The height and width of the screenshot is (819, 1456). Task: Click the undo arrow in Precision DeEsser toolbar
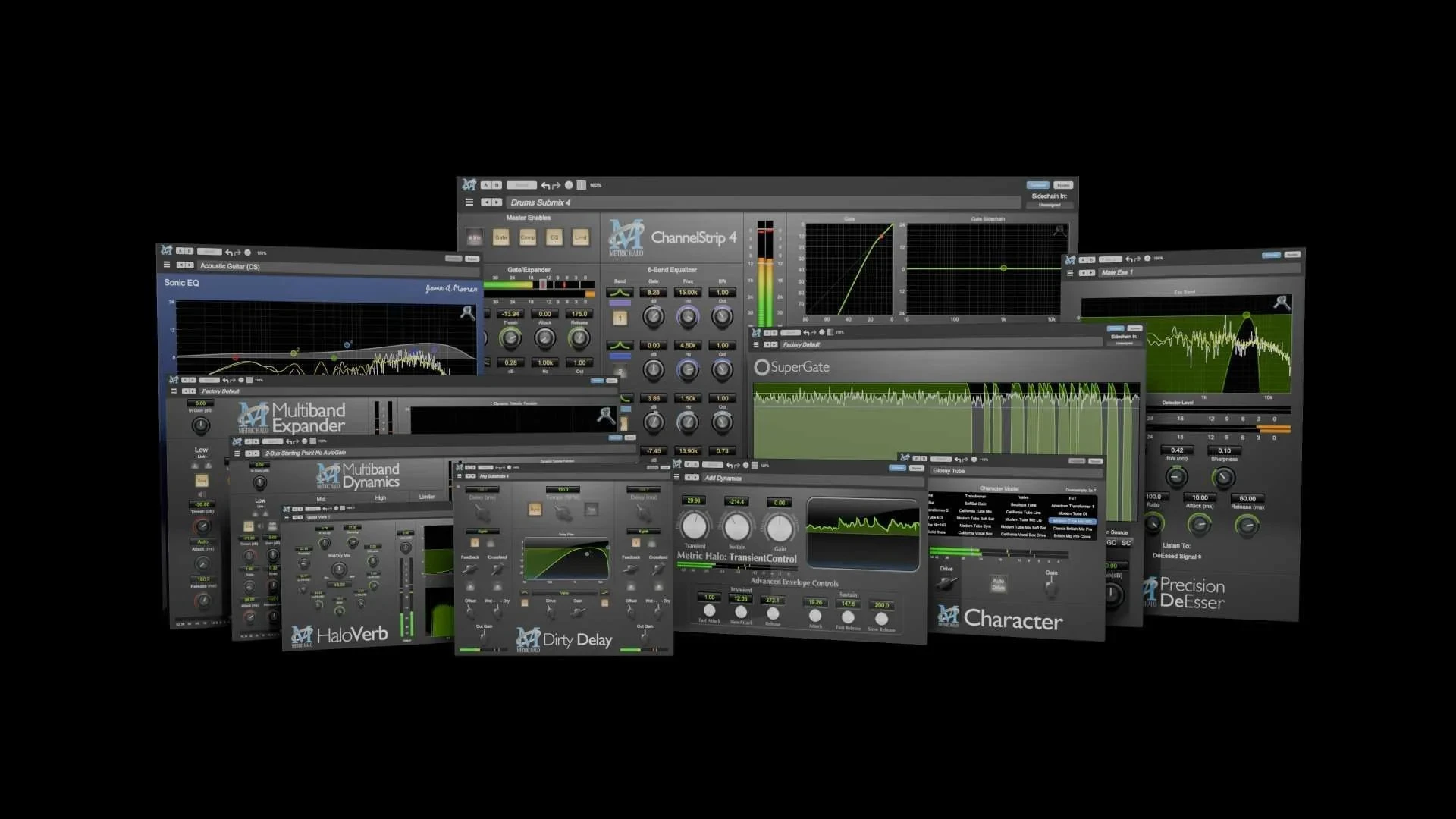click(1129, 259)
